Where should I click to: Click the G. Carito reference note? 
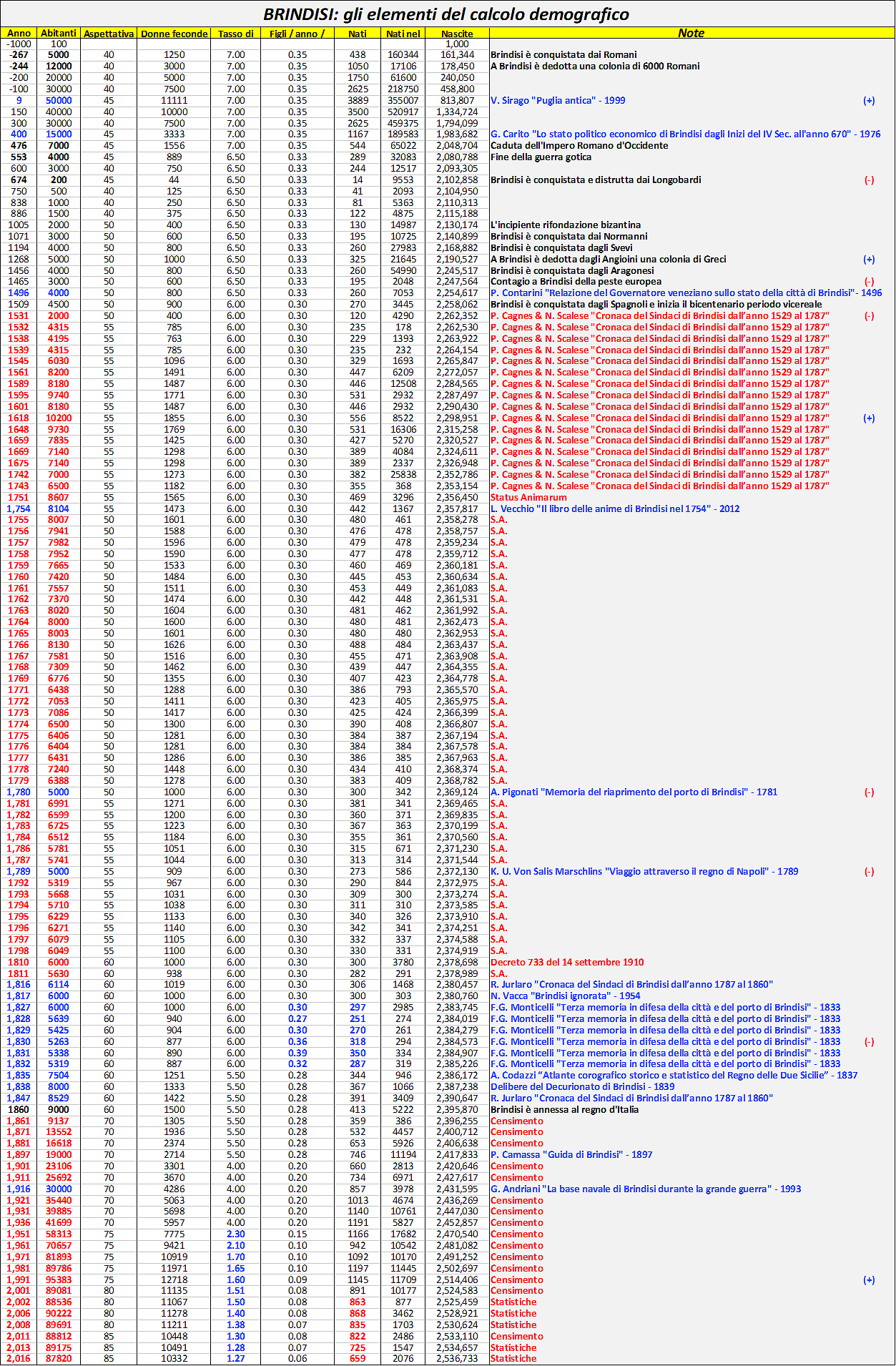(x=685, y=134)
